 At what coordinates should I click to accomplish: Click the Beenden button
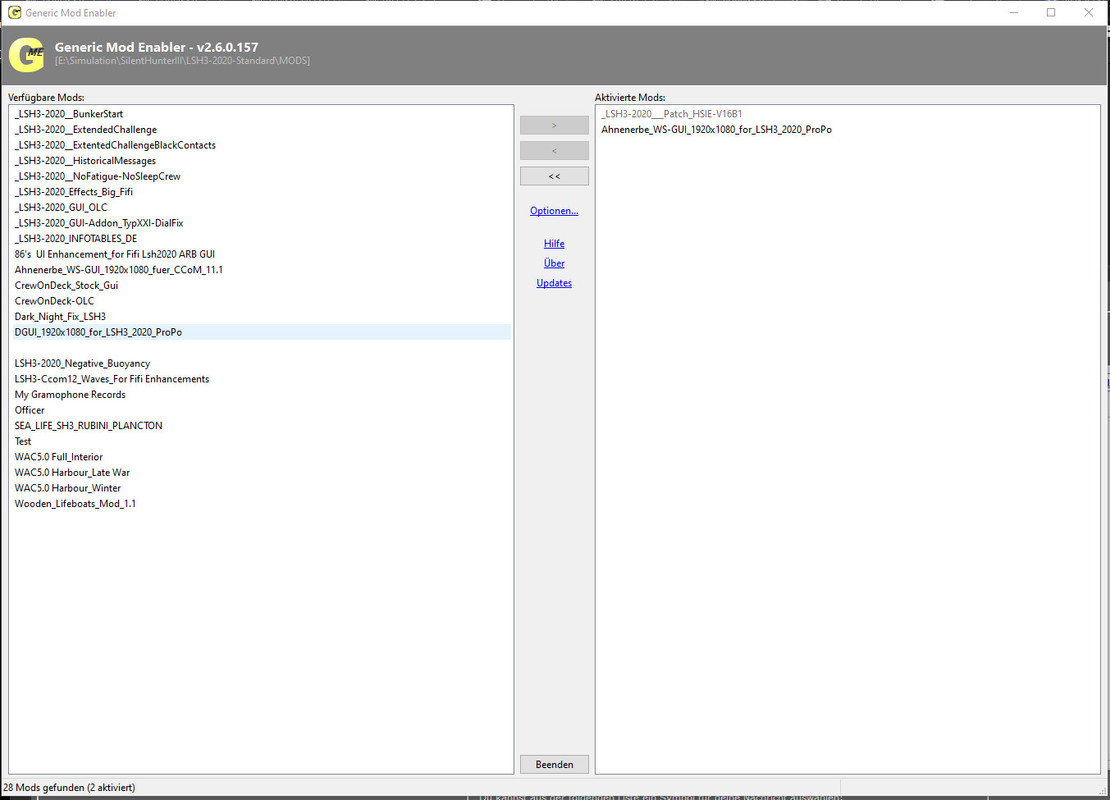pyautogui.click(x=554, y=765)
